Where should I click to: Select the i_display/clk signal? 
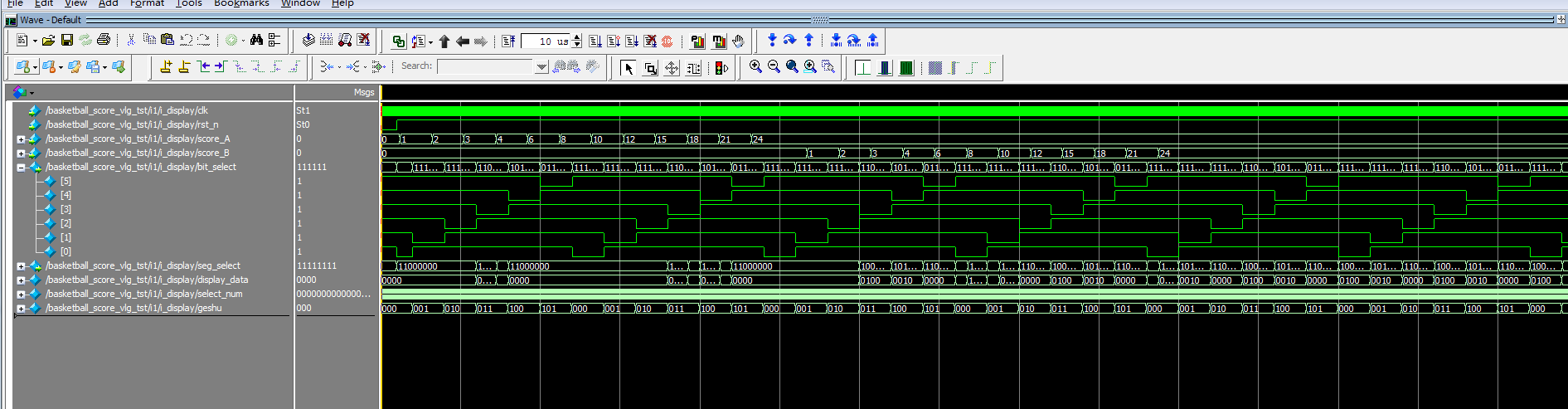pyautogui.click(x=127, y=110)
